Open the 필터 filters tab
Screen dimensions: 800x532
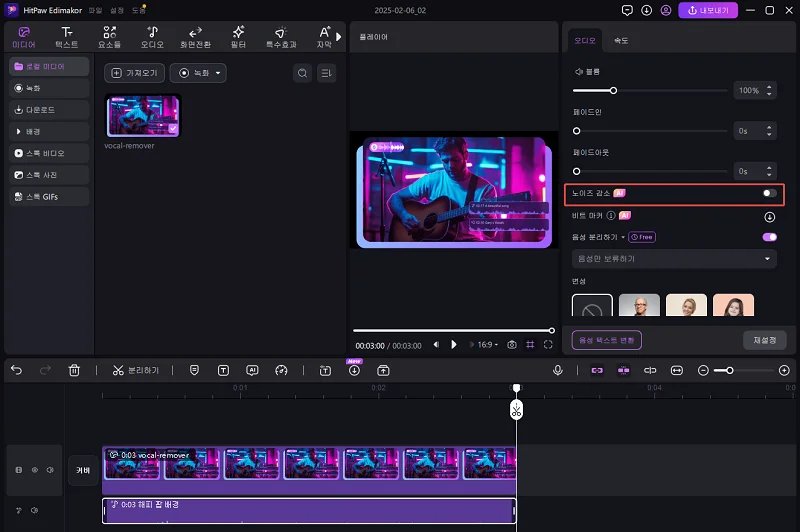click(x=238, y=37)
